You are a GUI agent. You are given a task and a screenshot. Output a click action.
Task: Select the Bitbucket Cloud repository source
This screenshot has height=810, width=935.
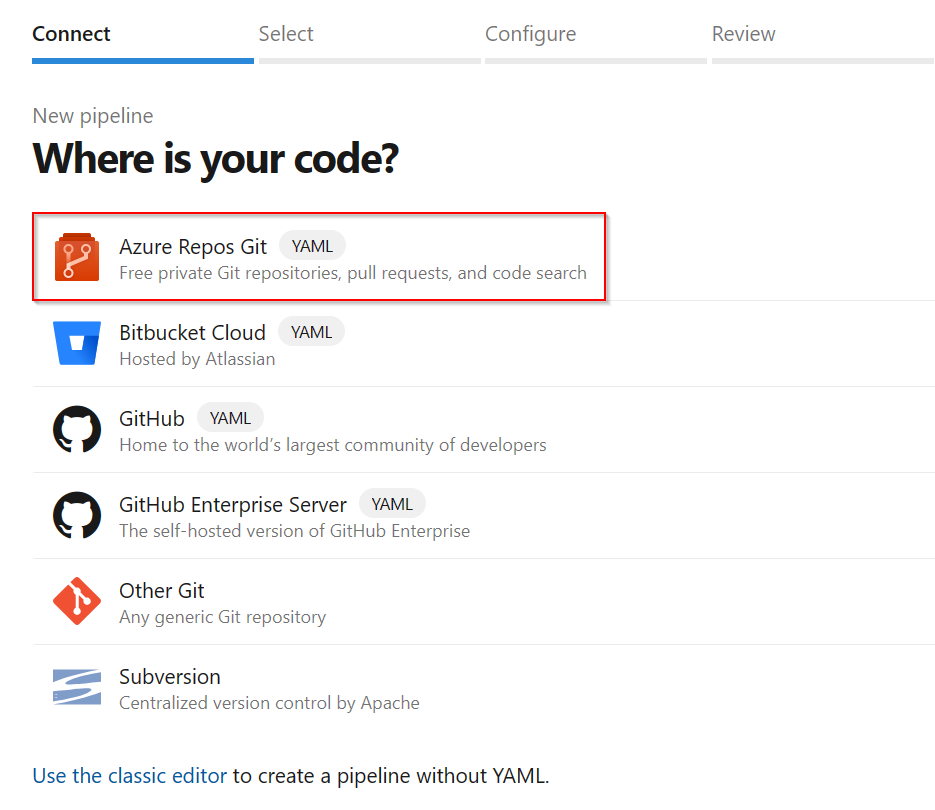(x=300, y=343)
